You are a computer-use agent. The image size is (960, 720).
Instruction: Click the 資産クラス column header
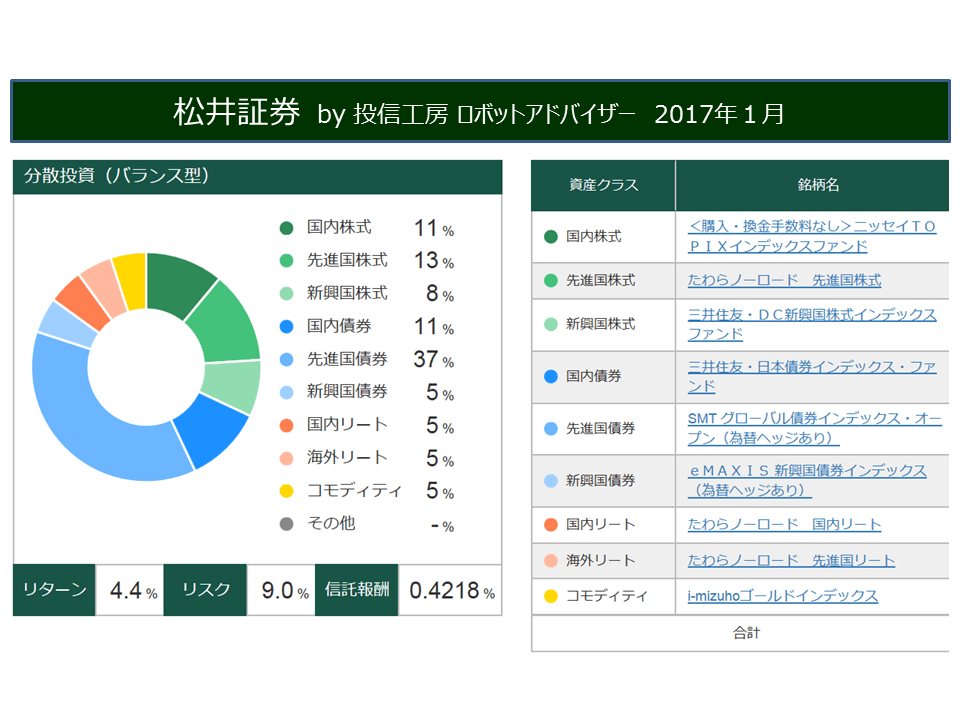(x=604, y=185)
